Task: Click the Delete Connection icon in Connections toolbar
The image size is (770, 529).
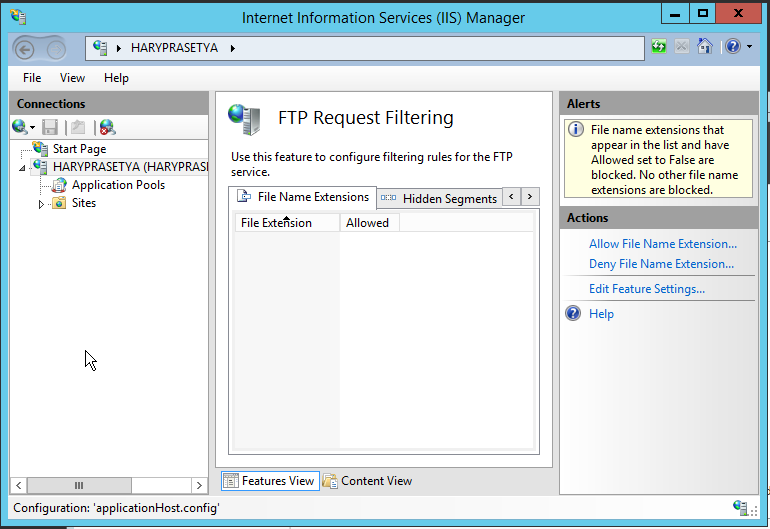Action: pos(106,127)
